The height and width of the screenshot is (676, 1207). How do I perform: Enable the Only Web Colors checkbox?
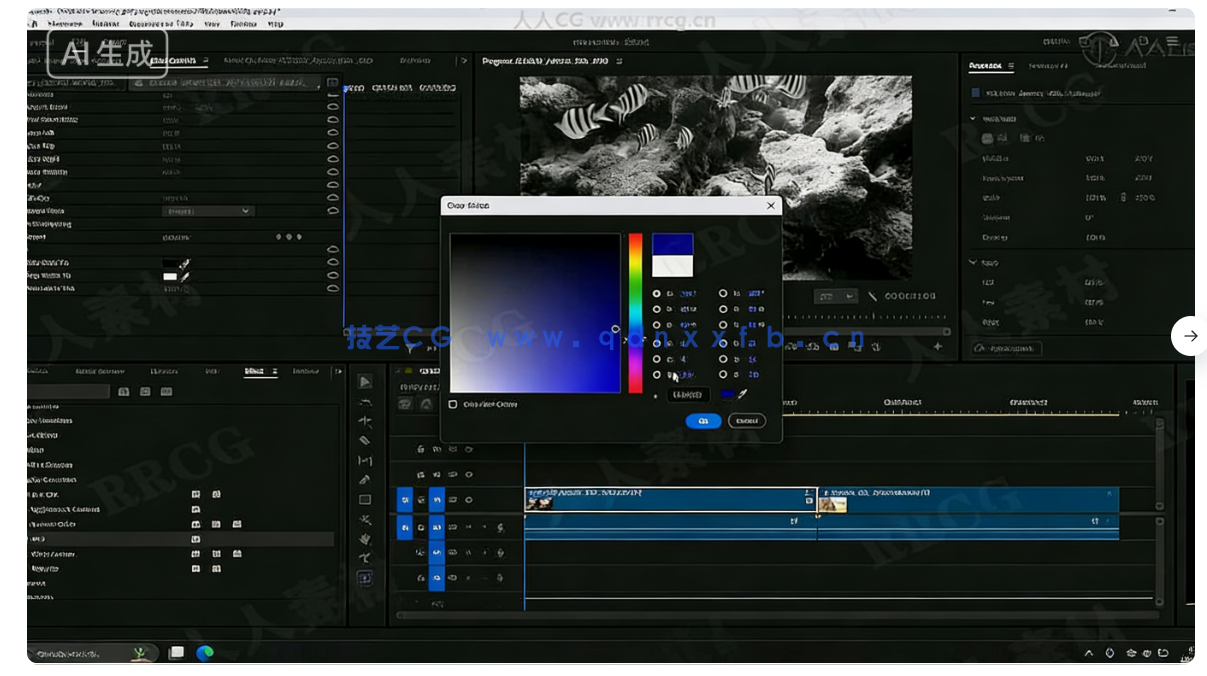(x=453, y=404)
